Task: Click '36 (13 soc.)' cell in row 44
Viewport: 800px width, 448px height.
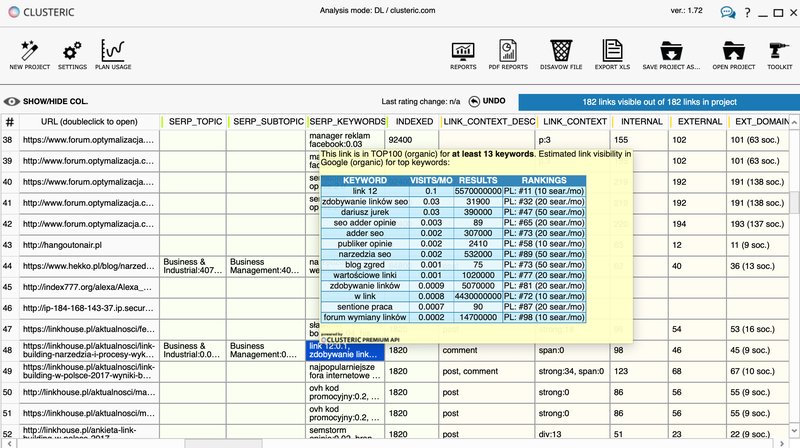Action: [758, 266]
